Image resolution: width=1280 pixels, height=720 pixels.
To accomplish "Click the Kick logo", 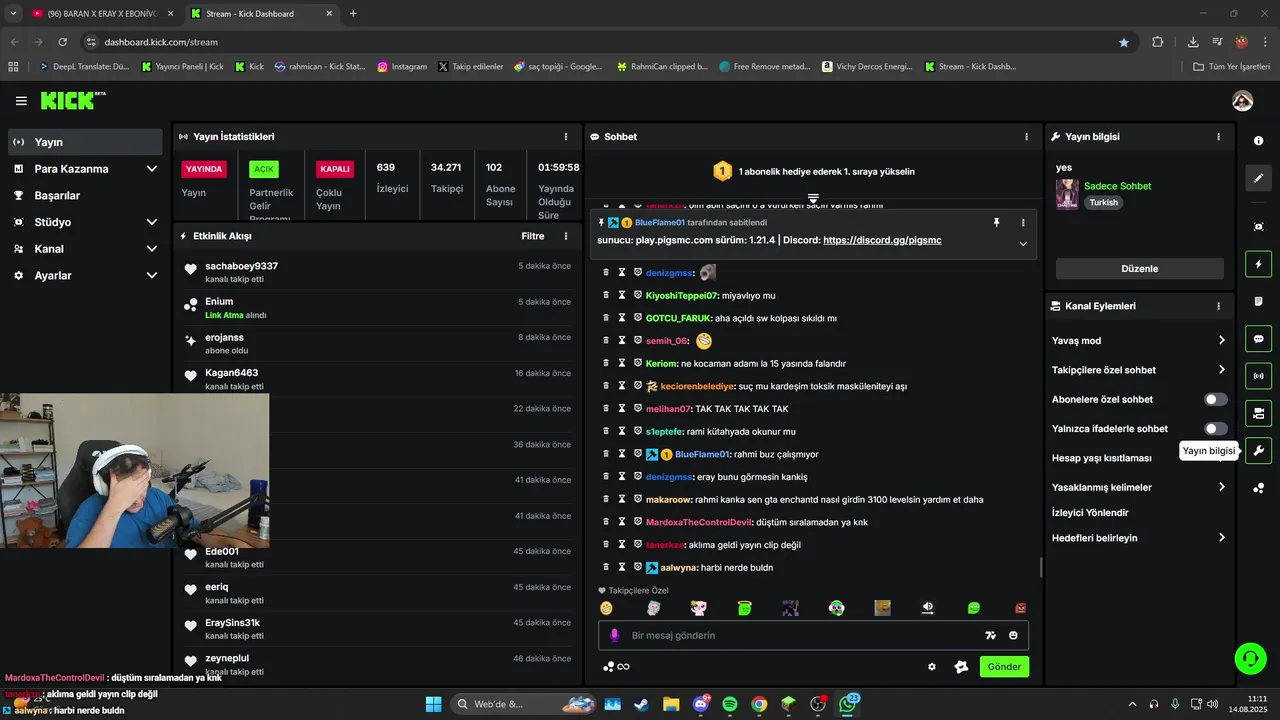I will click(72, 100).
